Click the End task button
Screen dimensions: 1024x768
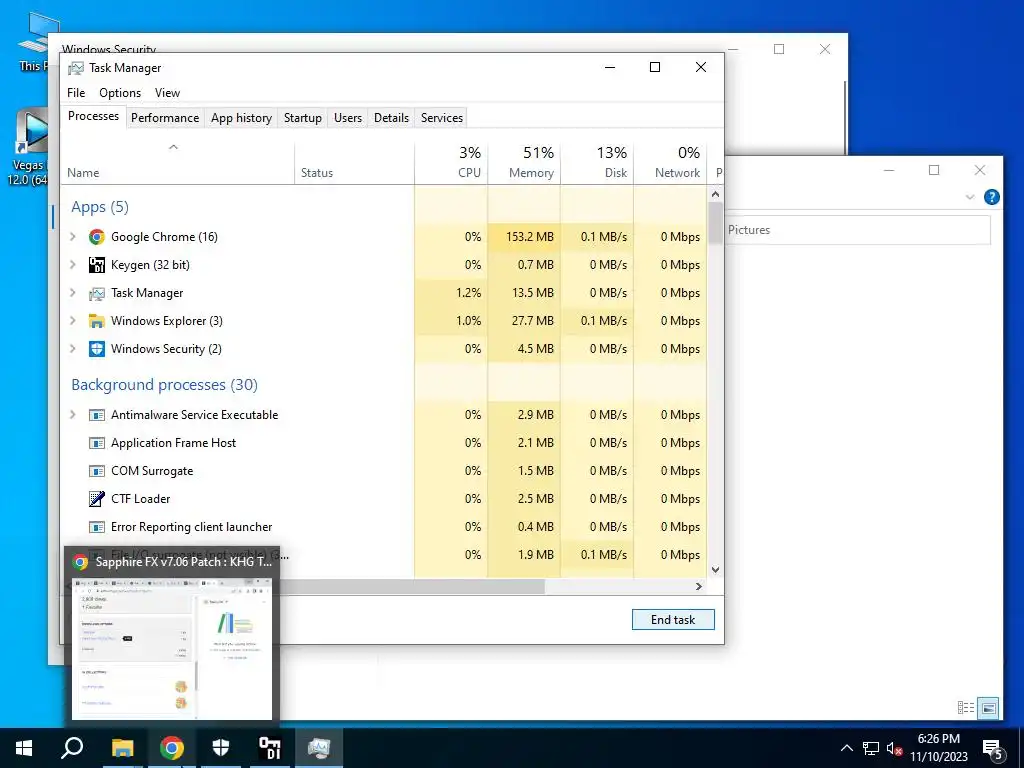(673, 620)
